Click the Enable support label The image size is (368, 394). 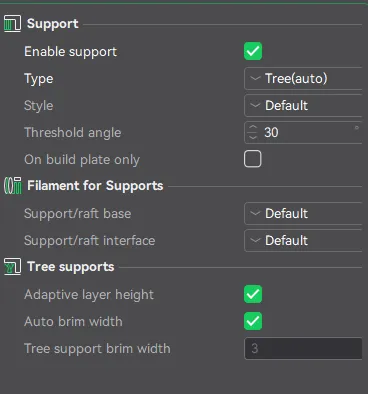point(70,52)
